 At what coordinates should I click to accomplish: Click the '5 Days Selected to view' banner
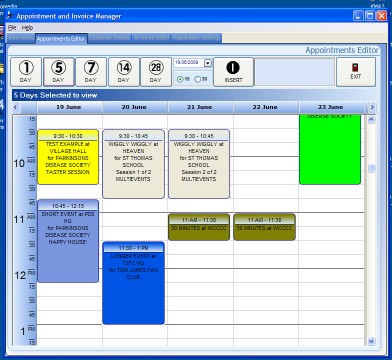195,95
